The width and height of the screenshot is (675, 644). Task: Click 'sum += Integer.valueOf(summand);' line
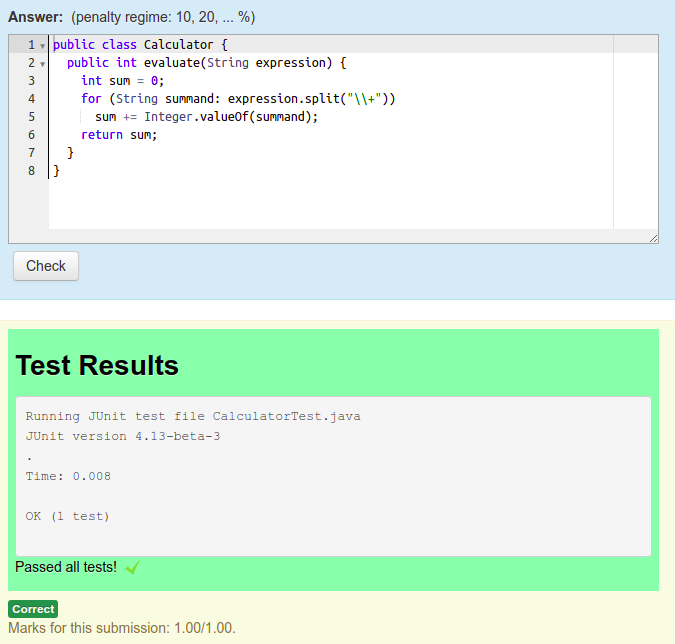coord(206,117)
